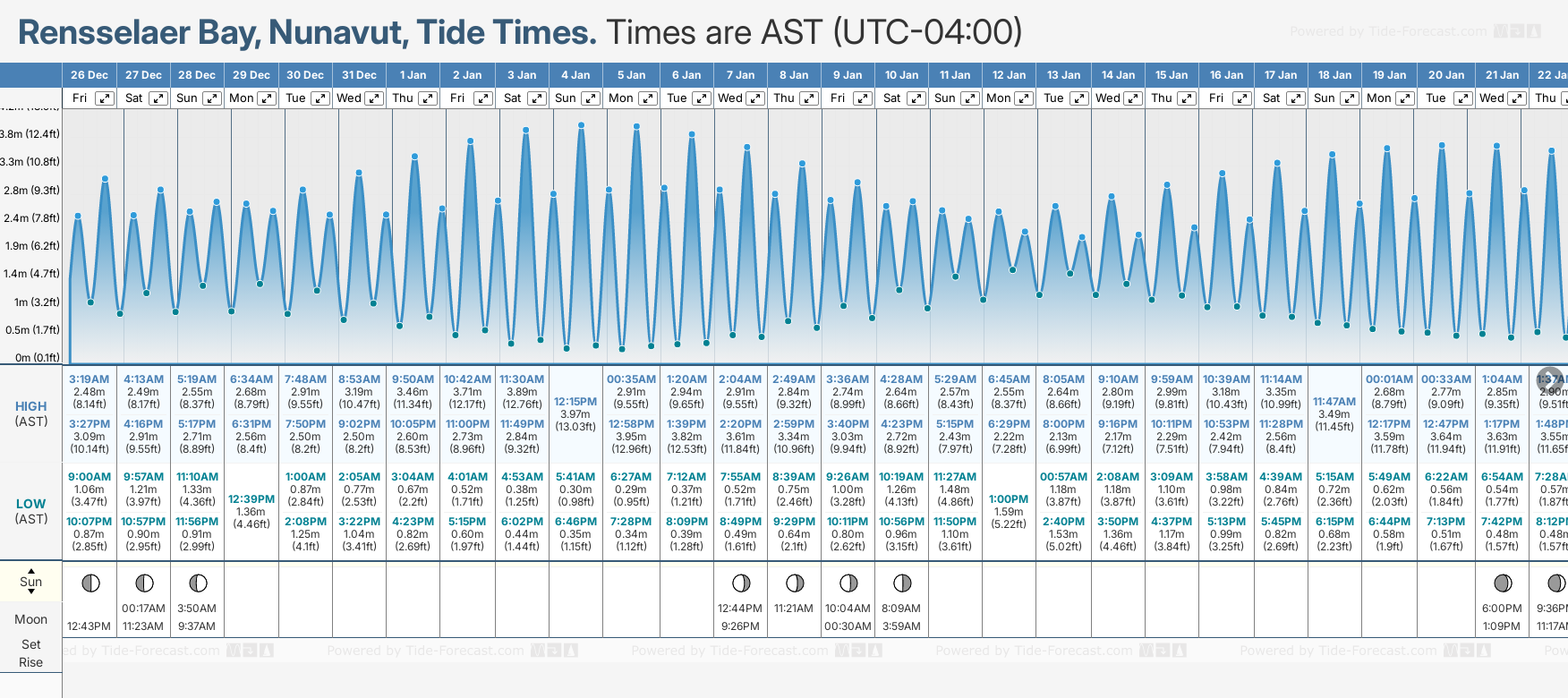Expand the Sat 10 Jan day view
Viewport: 1568px width, 698px height.
[916, 98]
